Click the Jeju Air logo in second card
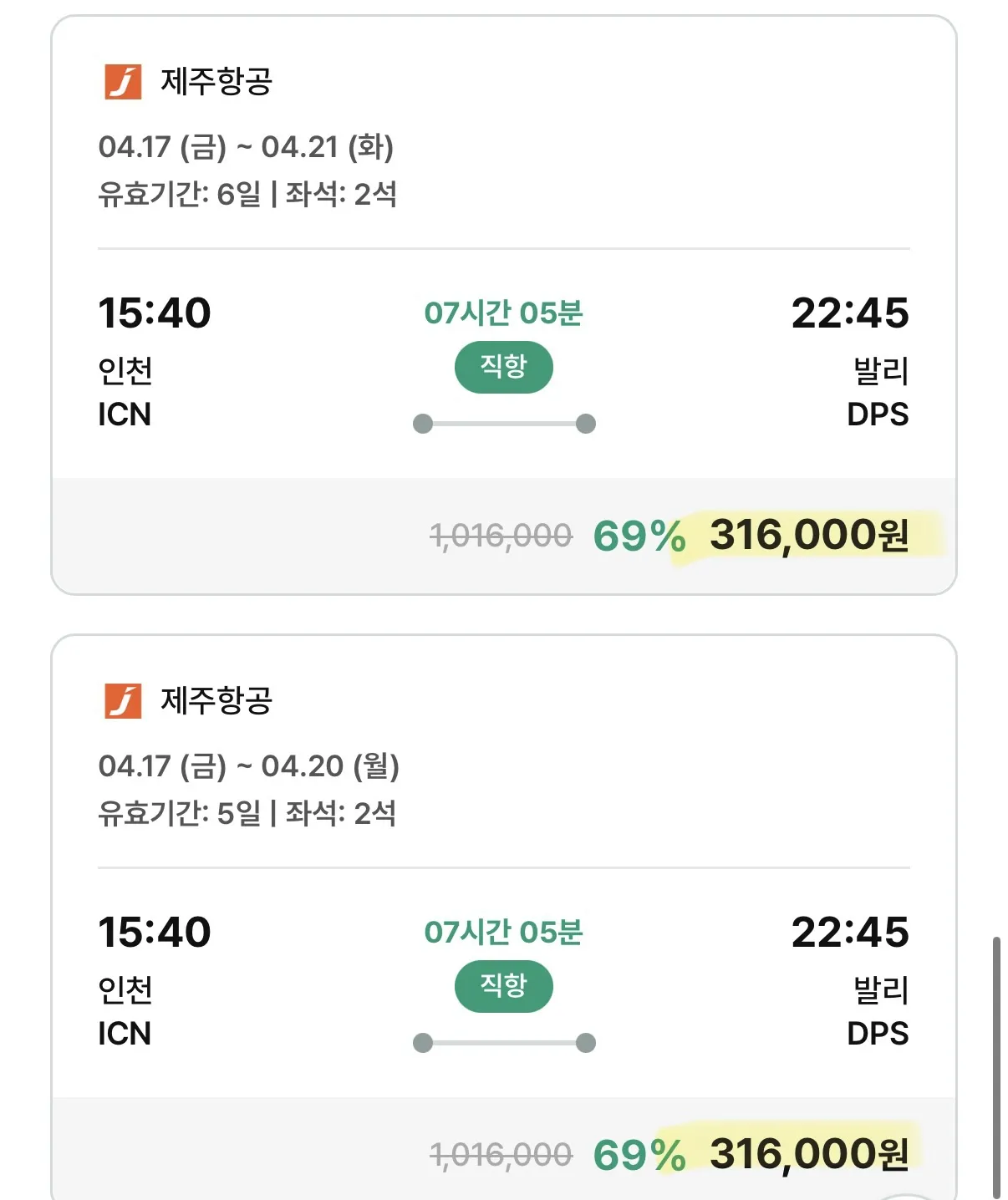This screenshot has width=1008, height=1200. coord(123,701)
